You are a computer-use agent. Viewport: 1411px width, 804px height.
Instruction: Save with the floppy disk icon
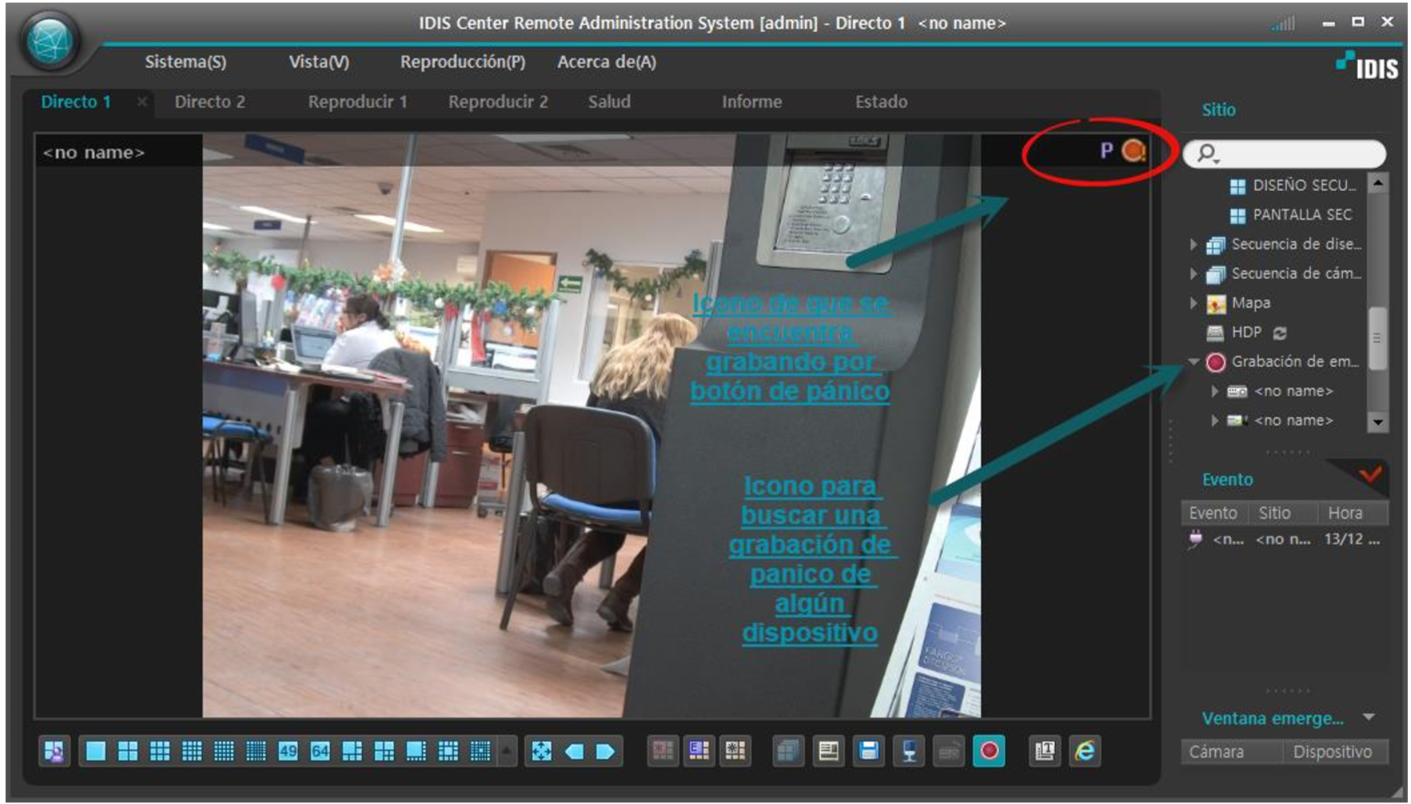pyautogui.click(x=870, y=751)
